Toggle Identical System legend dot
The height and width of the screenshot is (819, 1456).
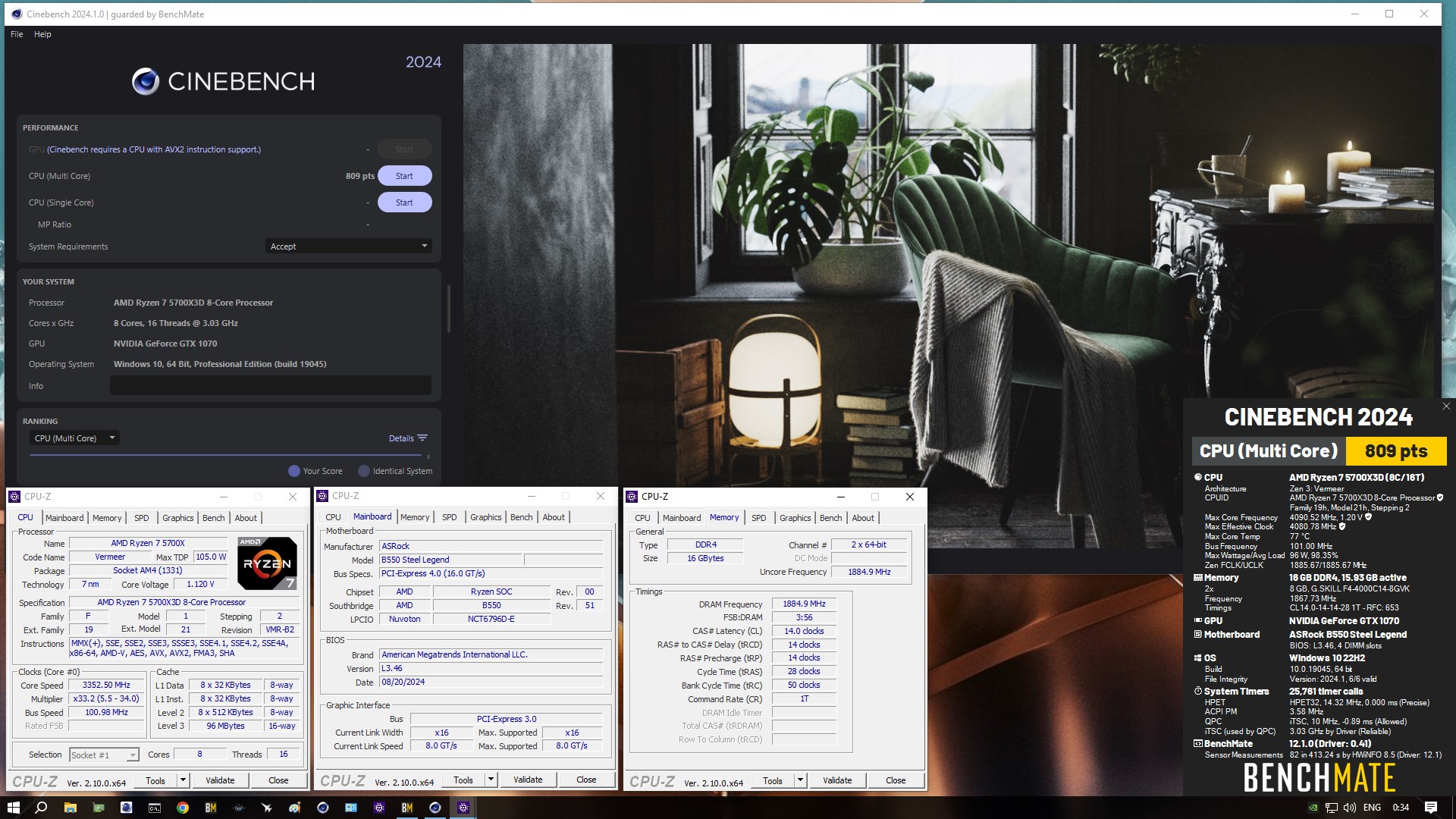point(364,471)
